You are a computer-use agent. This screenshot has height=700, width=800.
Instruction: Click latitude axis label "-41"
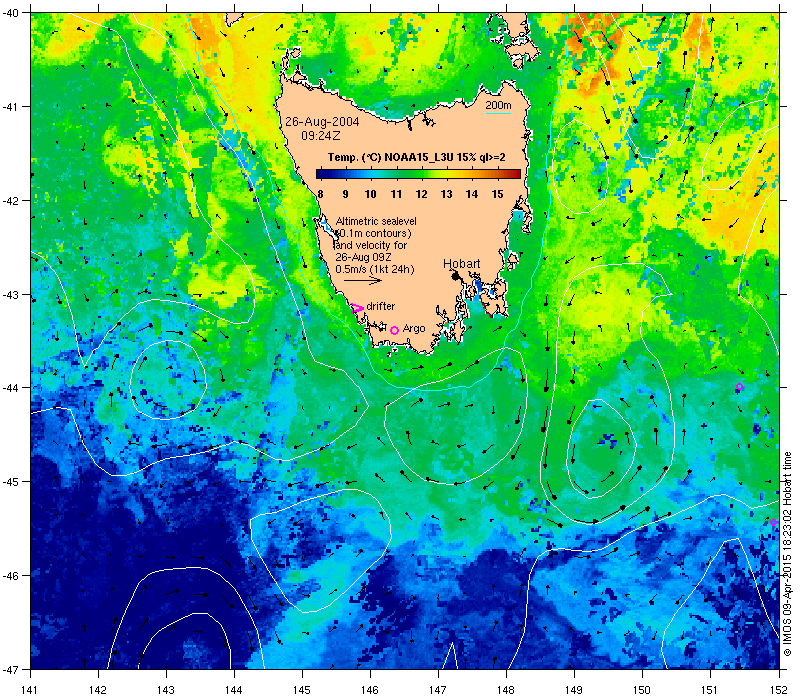9,106
